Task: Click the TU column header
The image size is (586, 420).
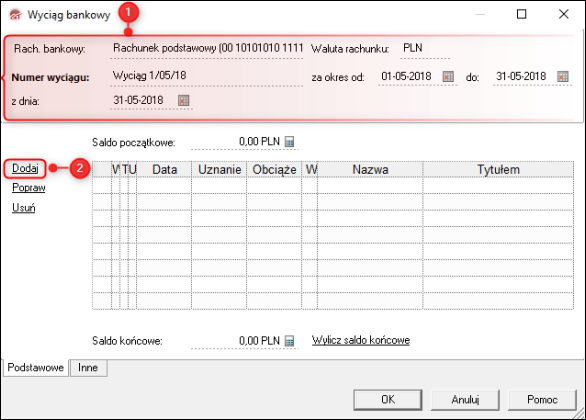Action: click(x=130, y=170)
